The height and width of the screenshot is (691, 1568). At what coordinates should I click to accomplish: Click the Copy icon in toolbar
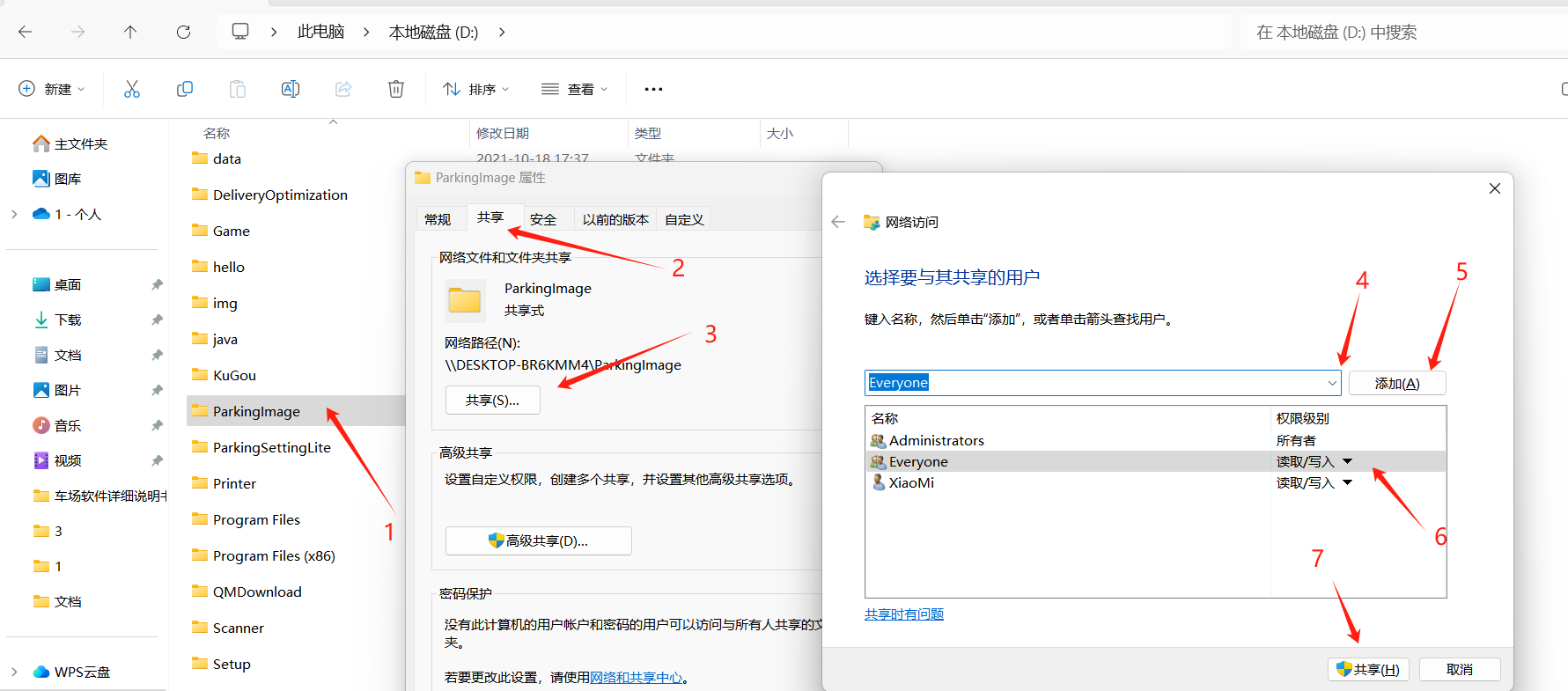[185, 89]
